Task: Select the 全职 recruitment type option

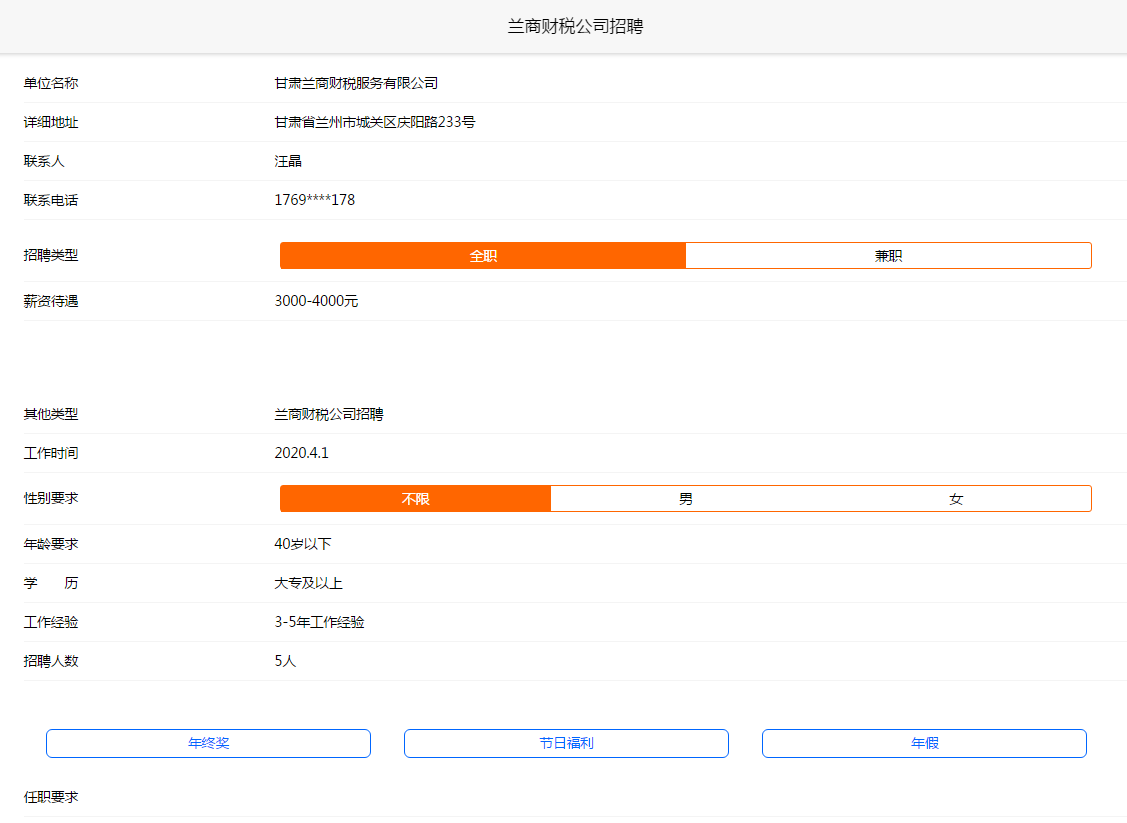Action: [x=483, y=256]
